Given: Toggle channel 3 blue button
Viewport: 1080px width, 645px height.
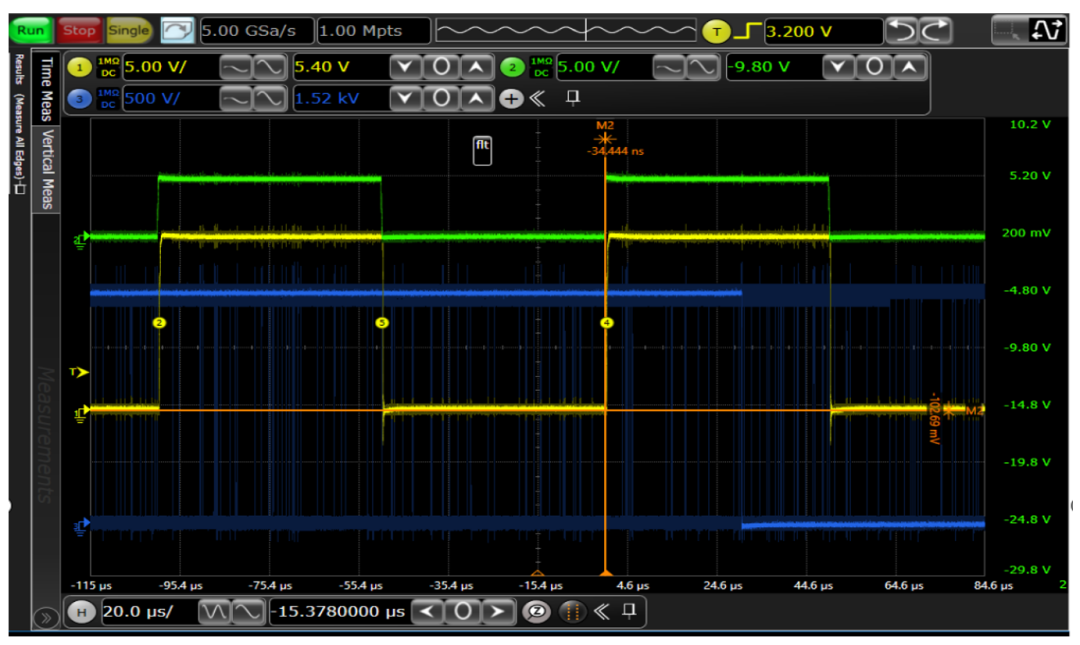Looking at the screenshot, I should point(79,98).
